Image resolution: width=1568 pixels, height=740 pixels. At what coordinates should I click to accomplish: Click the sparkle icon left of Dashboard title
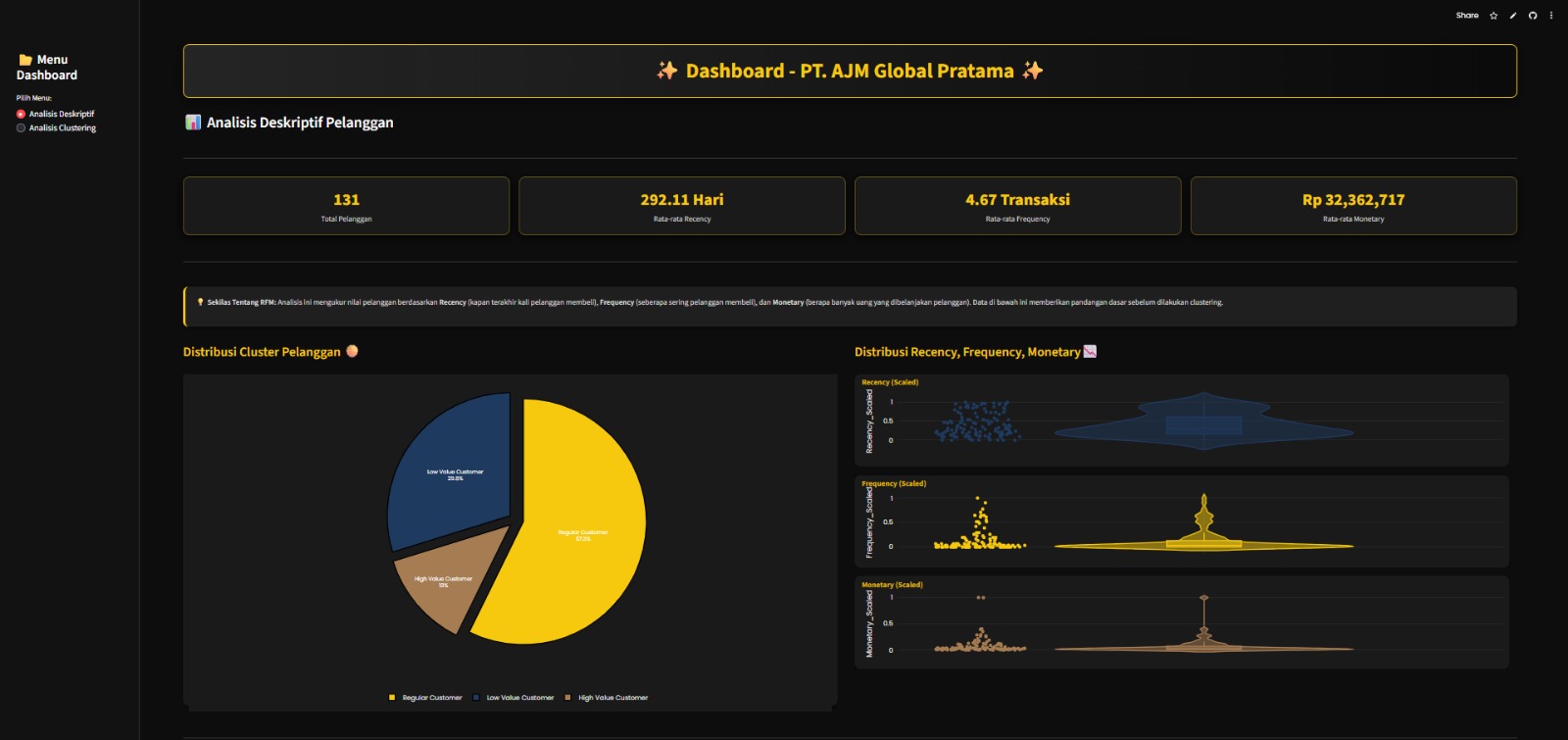[667, 71]
